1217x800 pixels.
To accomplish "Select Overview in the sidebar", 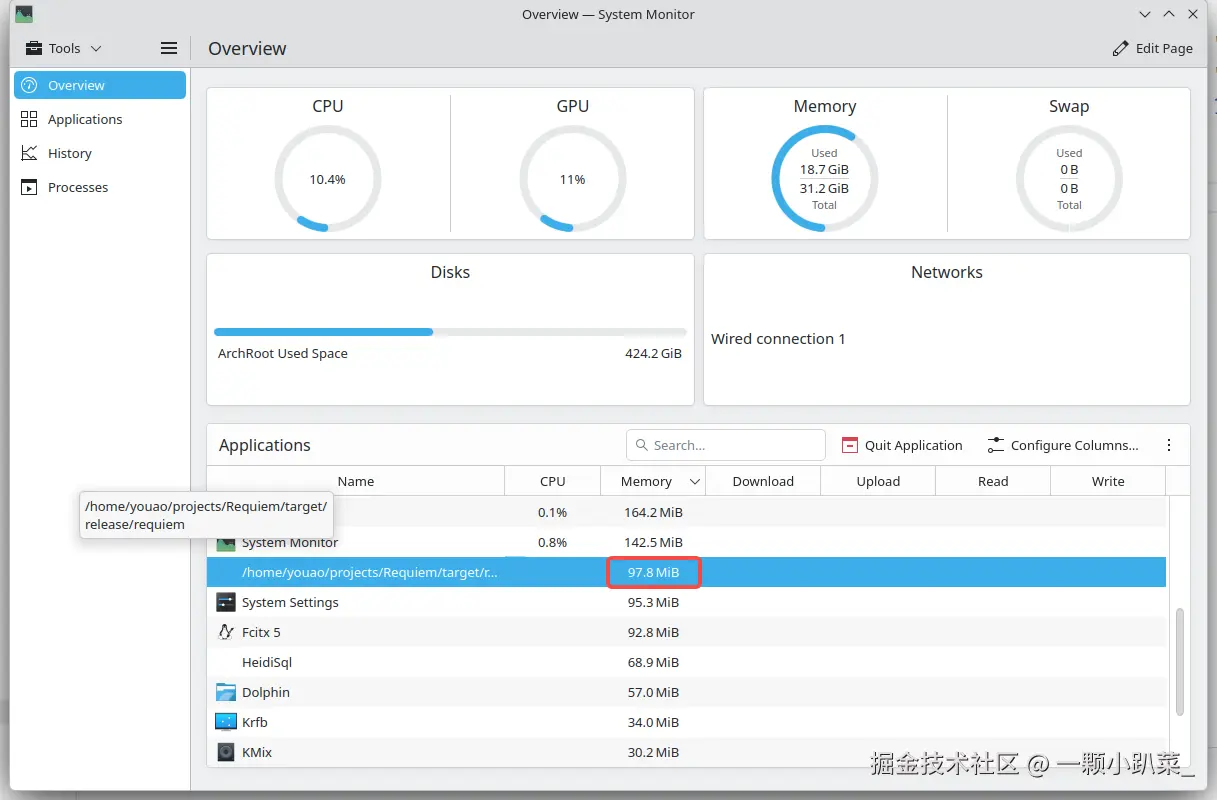I will (x=100, y=85).
